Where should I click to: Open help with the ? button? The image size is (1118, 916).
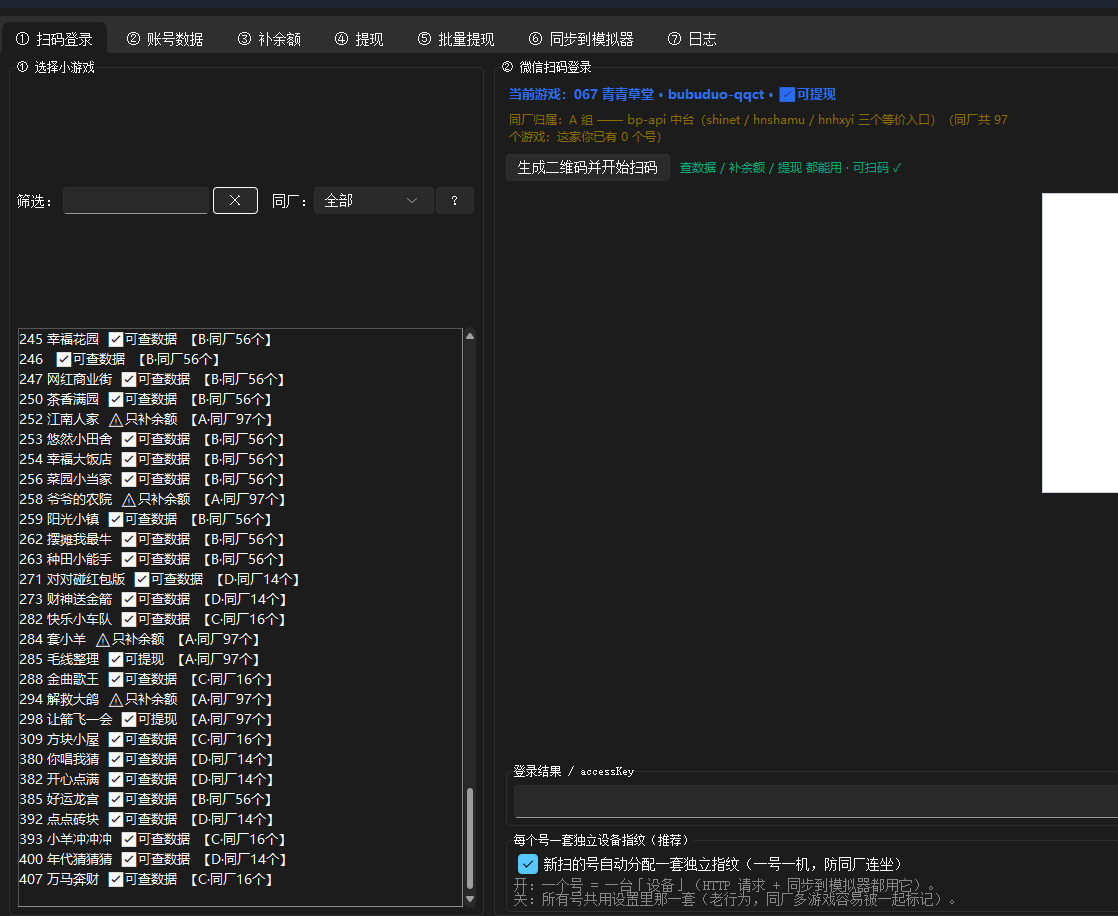pos(454,201)
